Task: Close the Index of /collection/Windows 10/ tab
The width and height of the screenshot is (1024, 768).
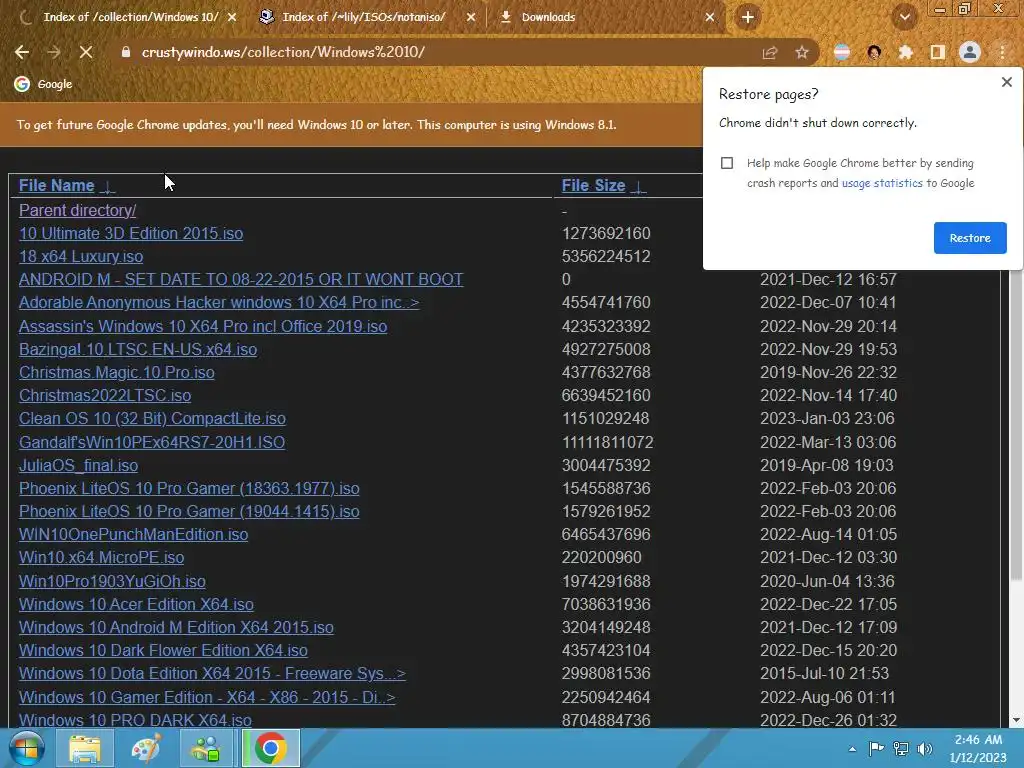Action: [x=232, y=17]
